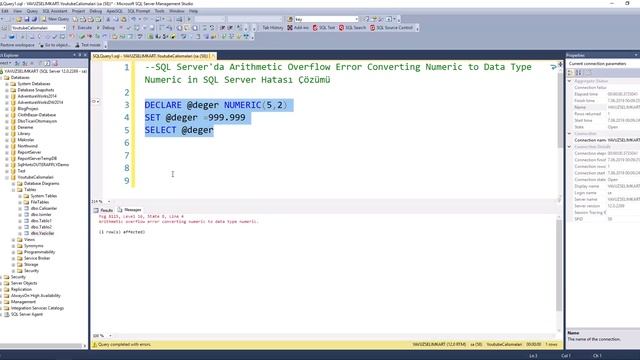
Task: Select the dbo.Calisanlar table
Action: tap(44, 208)
